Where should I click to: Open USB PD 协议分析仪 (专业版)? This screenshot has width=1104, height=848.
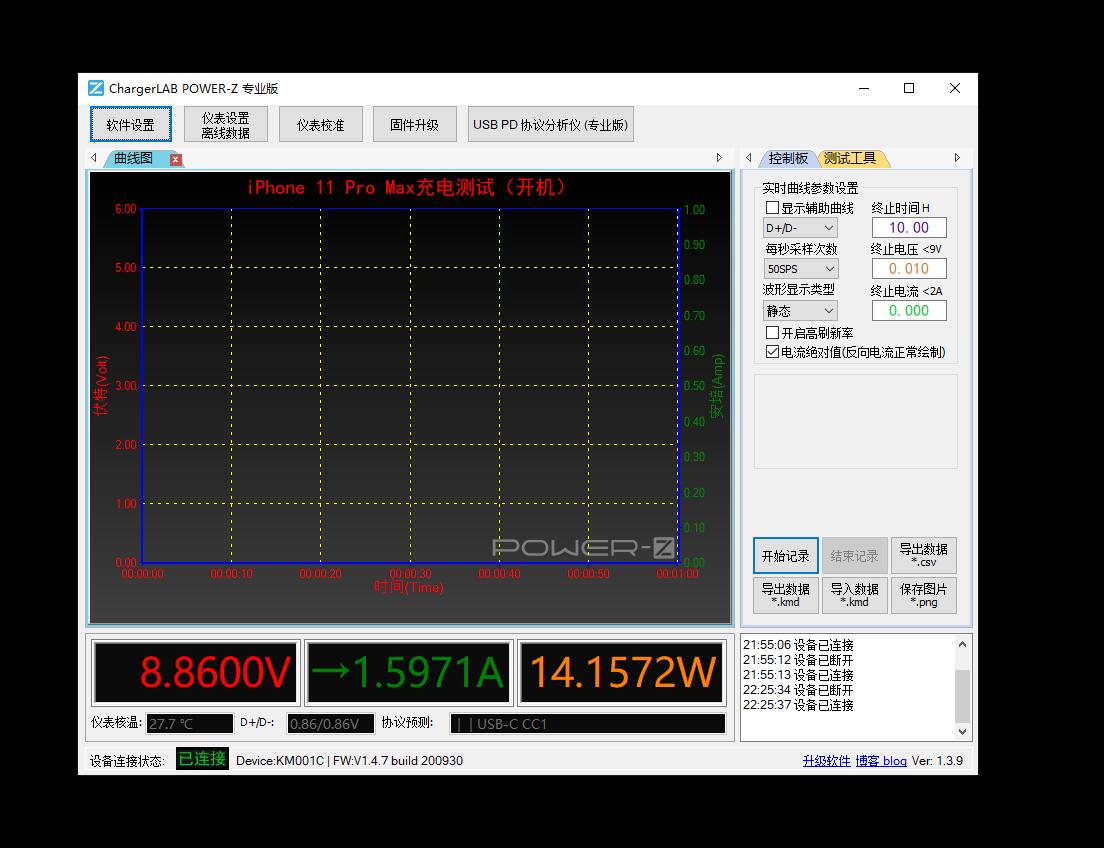(x=551, y=125)
